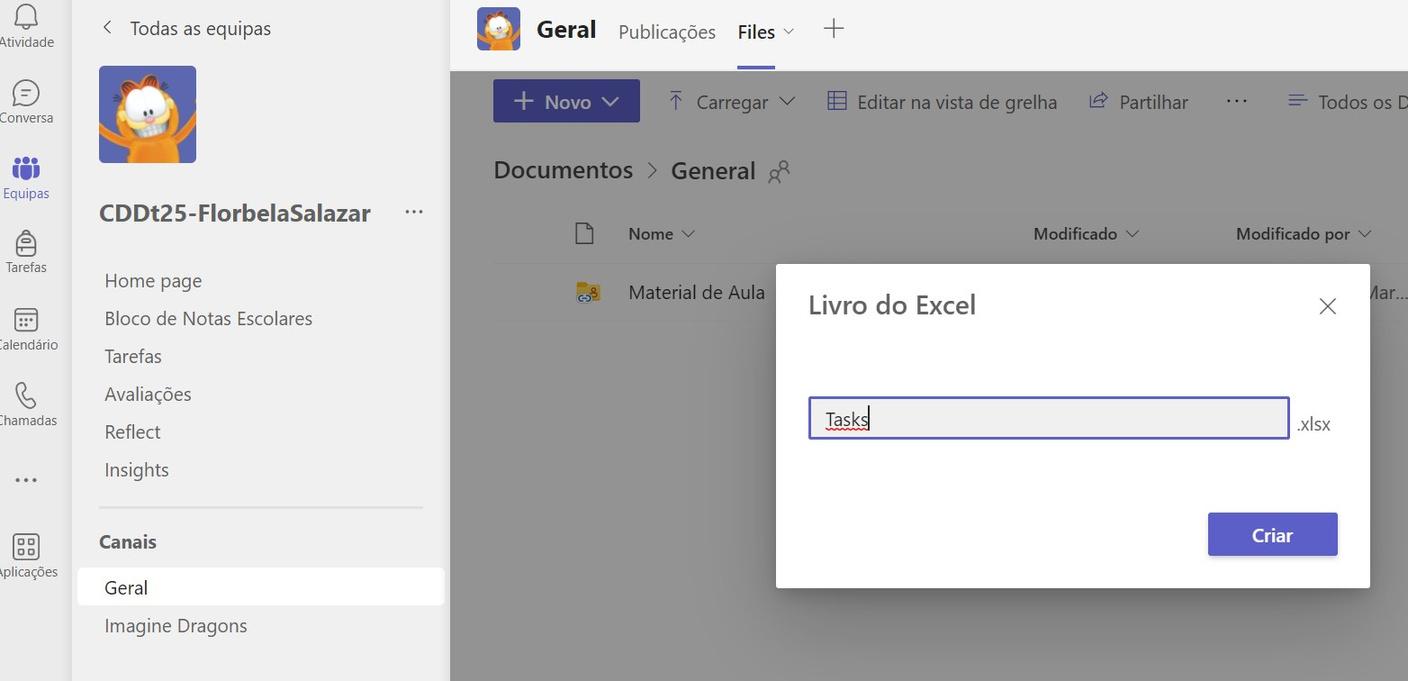Open Modificado por column dropdown
This screenshot has height=681, width=1408.
point(1303,234)
